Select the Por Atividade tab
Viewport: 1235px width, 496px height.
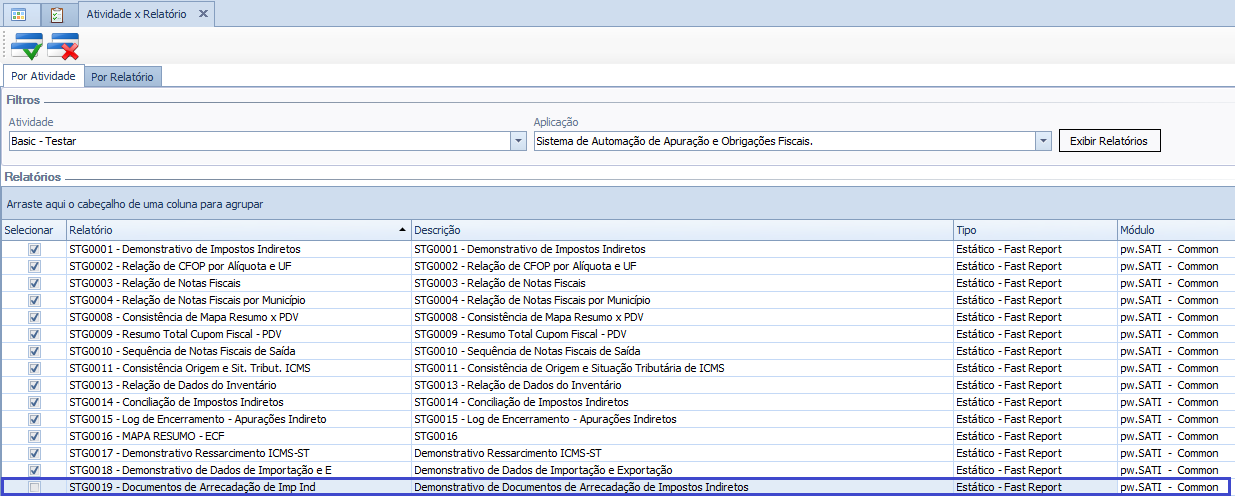pyautogui.click(x=43, y=76)
